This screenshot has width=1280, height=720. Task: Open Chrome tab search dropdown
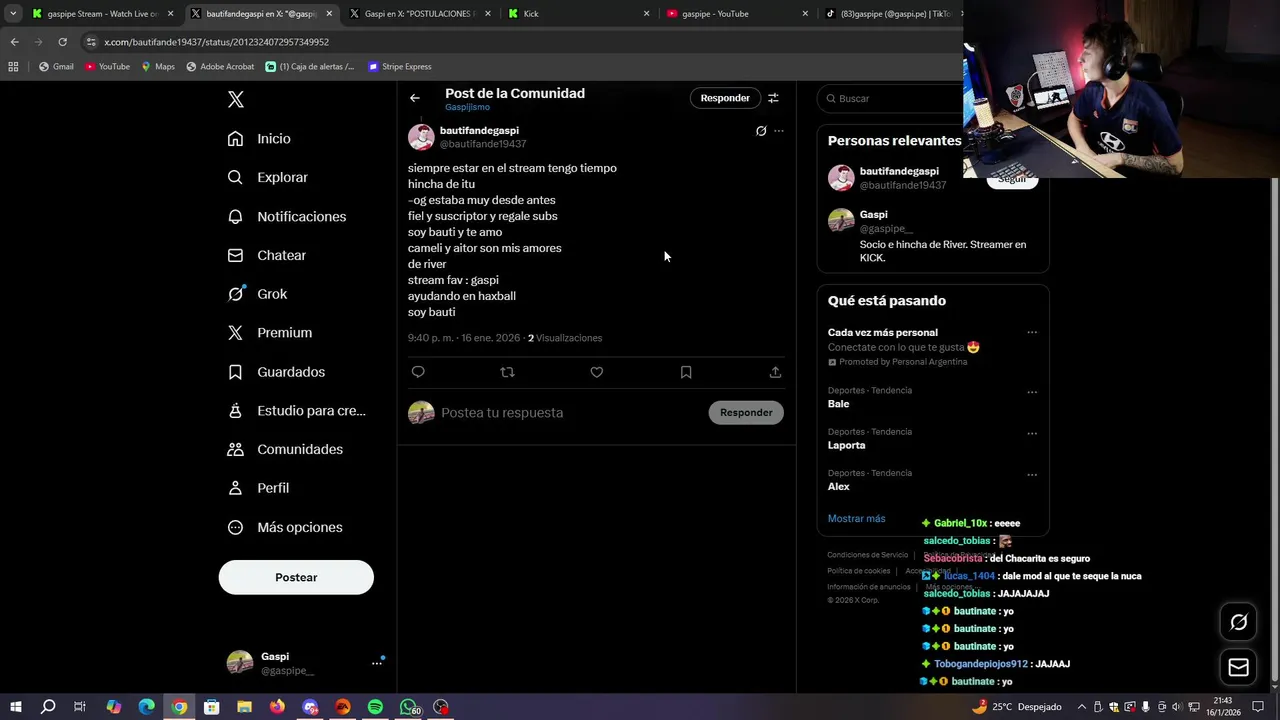[x=13, y=14]
